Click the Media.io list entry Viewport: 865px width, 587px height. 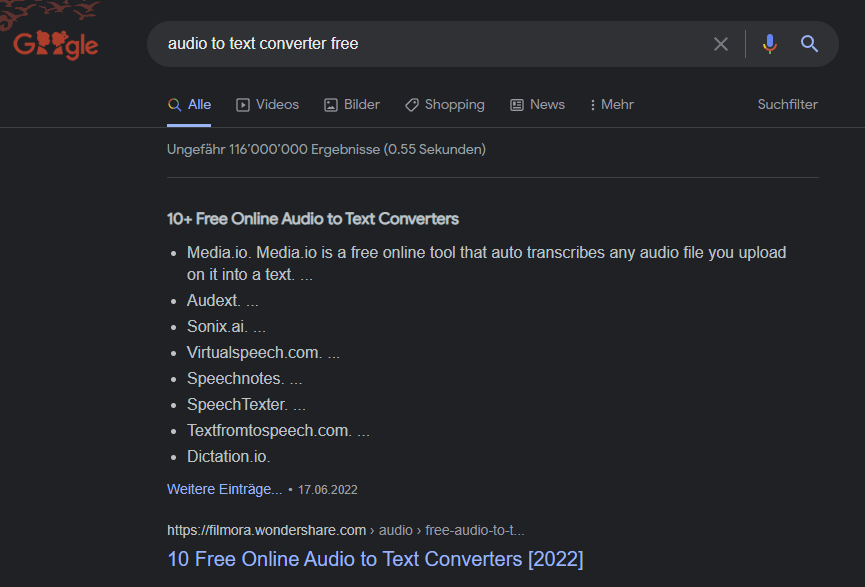[487, 263]
